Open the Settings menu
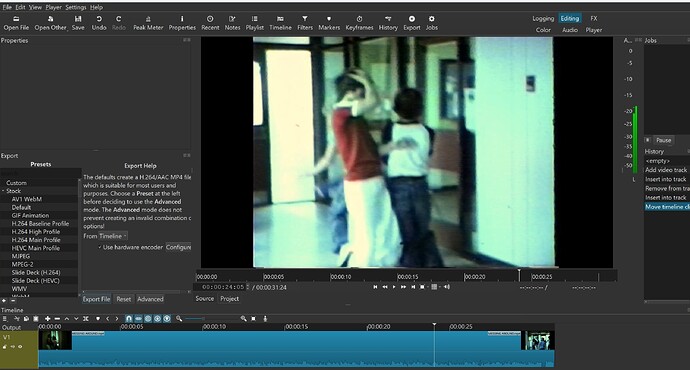 [x=76, y=7]
